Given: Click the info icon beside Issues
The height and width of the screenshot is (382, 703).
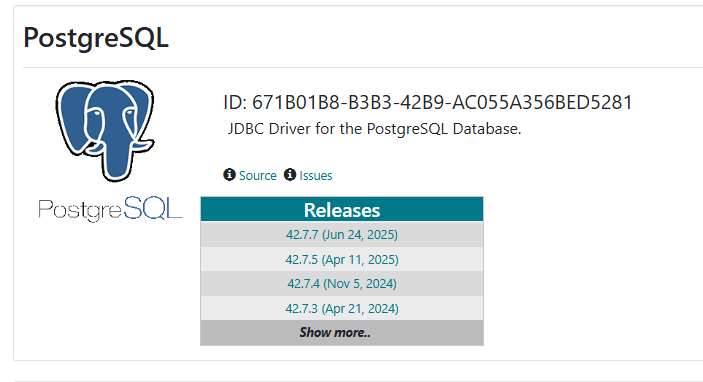Looking at the screenshot, I should pyautogui.click(x=290, y=174).
